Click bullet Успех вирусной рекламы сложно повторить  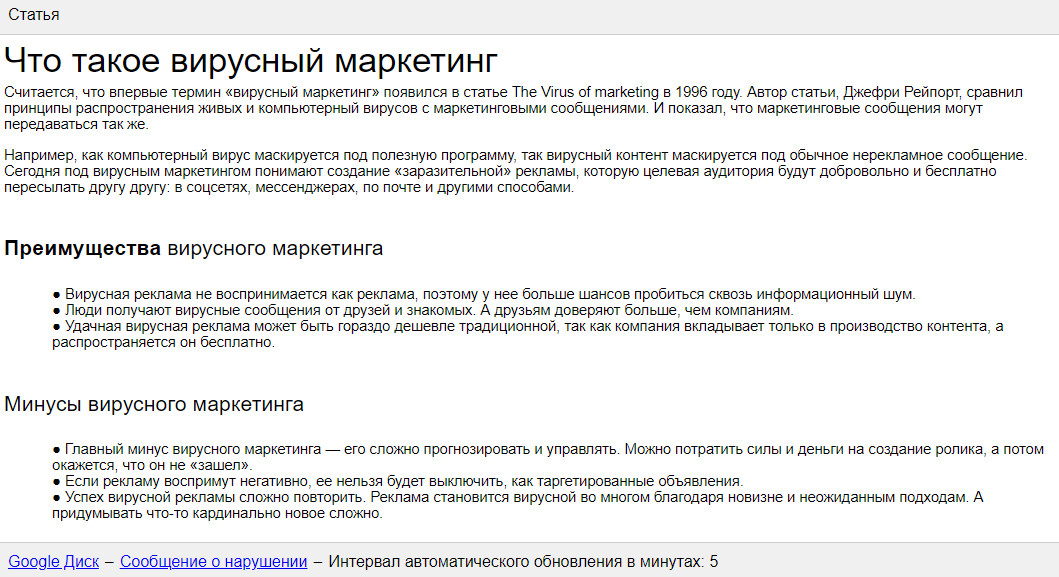click(x=517, y=505)
